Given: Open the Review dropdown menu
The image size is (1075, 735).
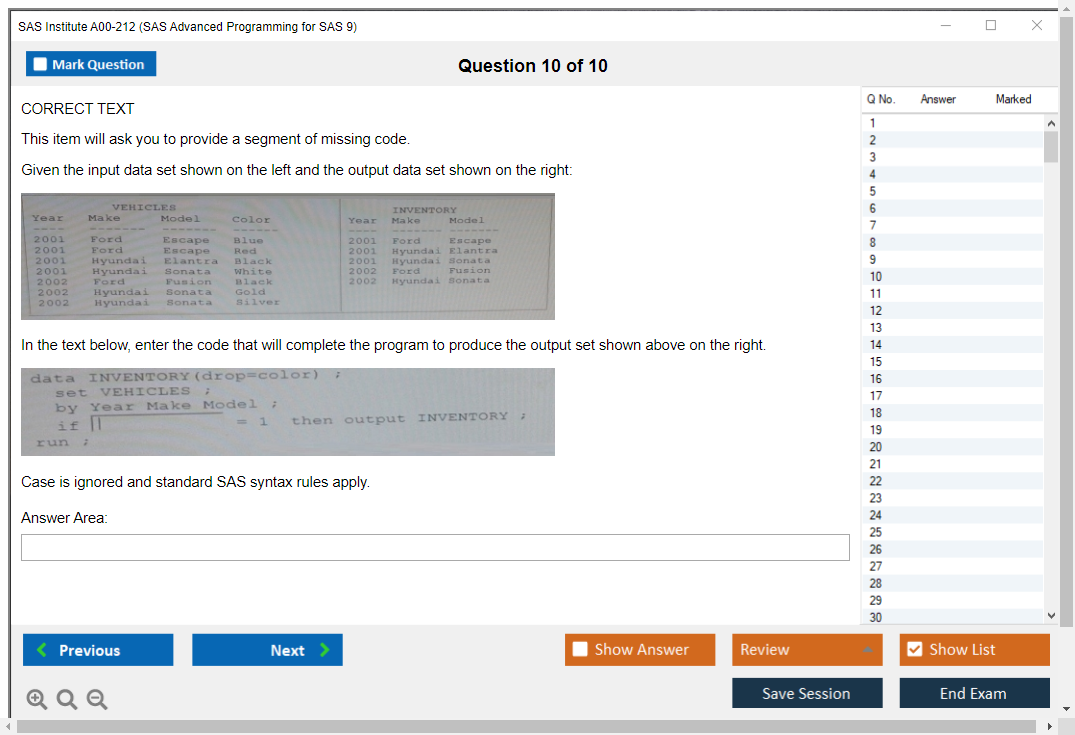Looking at the screenshot, I should (807, 650).
